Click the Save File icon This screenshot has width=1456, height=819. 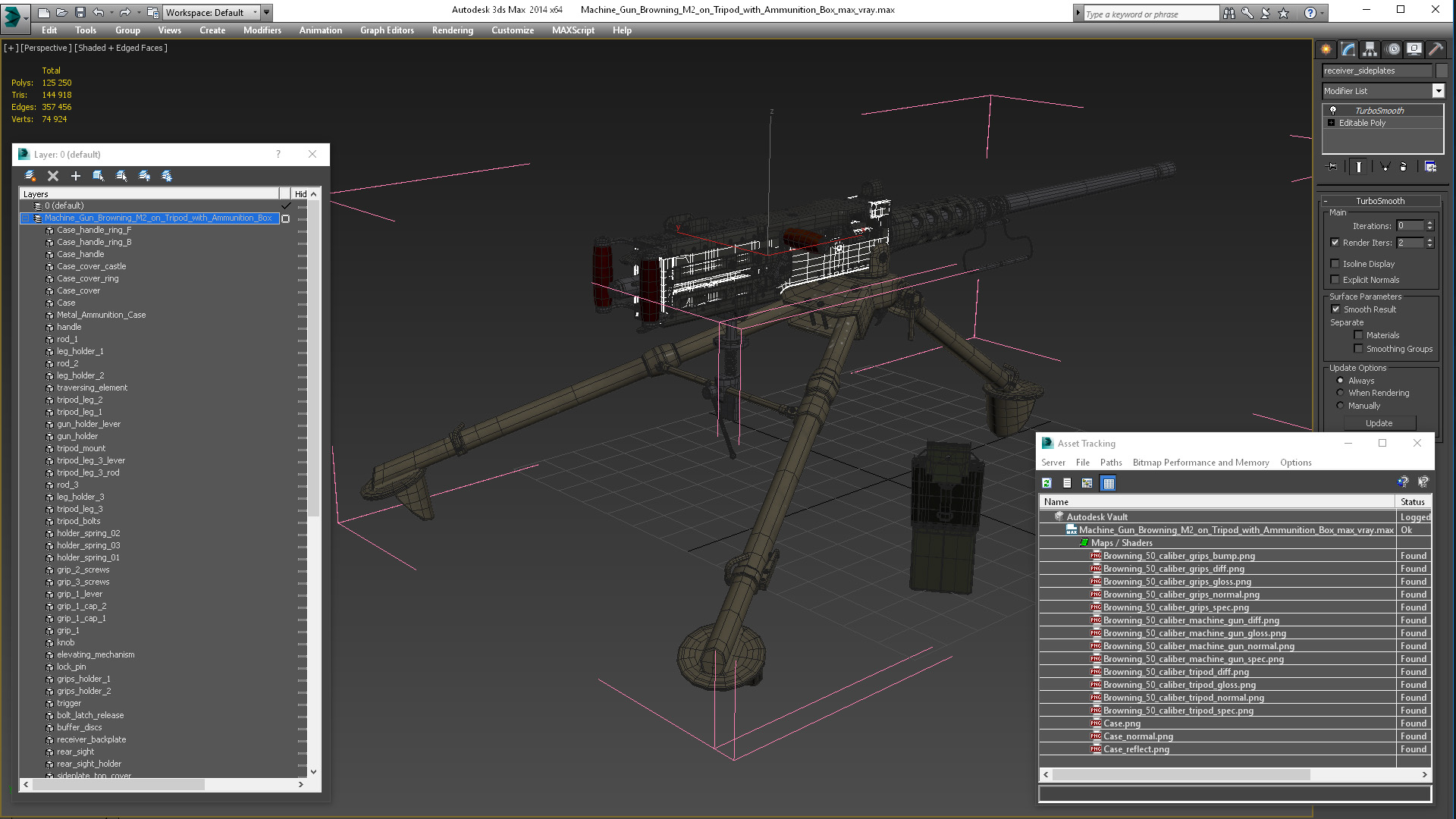click(80, 12)
